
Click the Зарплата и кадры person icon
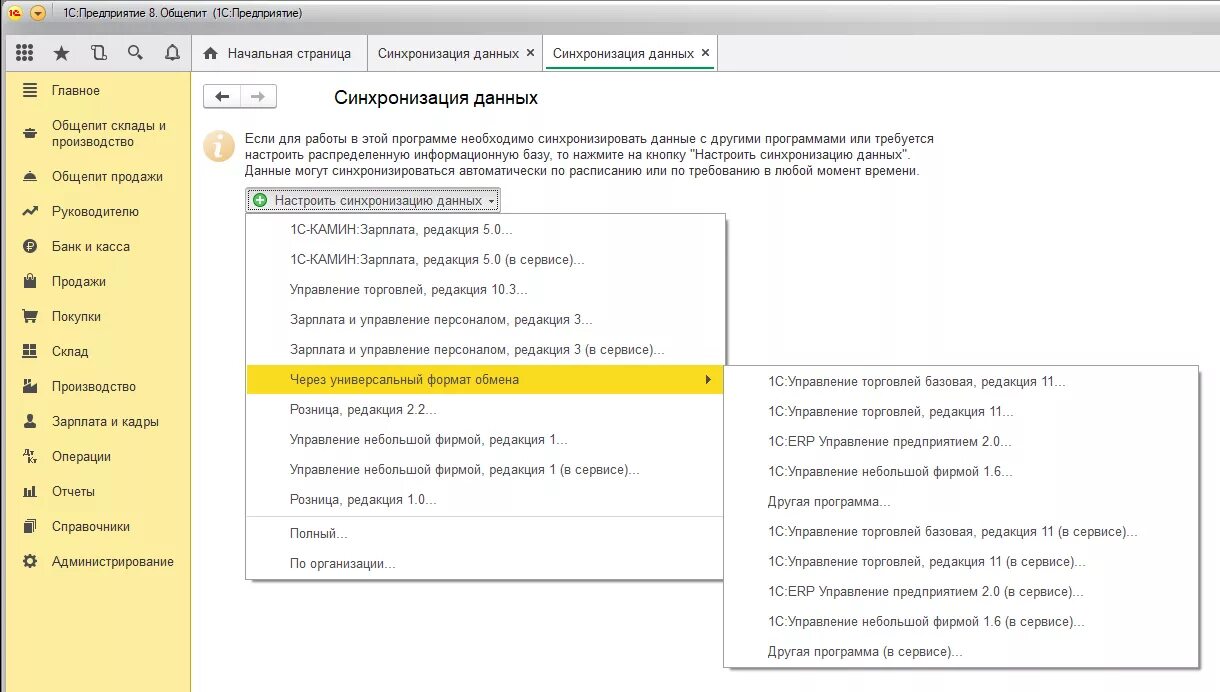point(30,421)
